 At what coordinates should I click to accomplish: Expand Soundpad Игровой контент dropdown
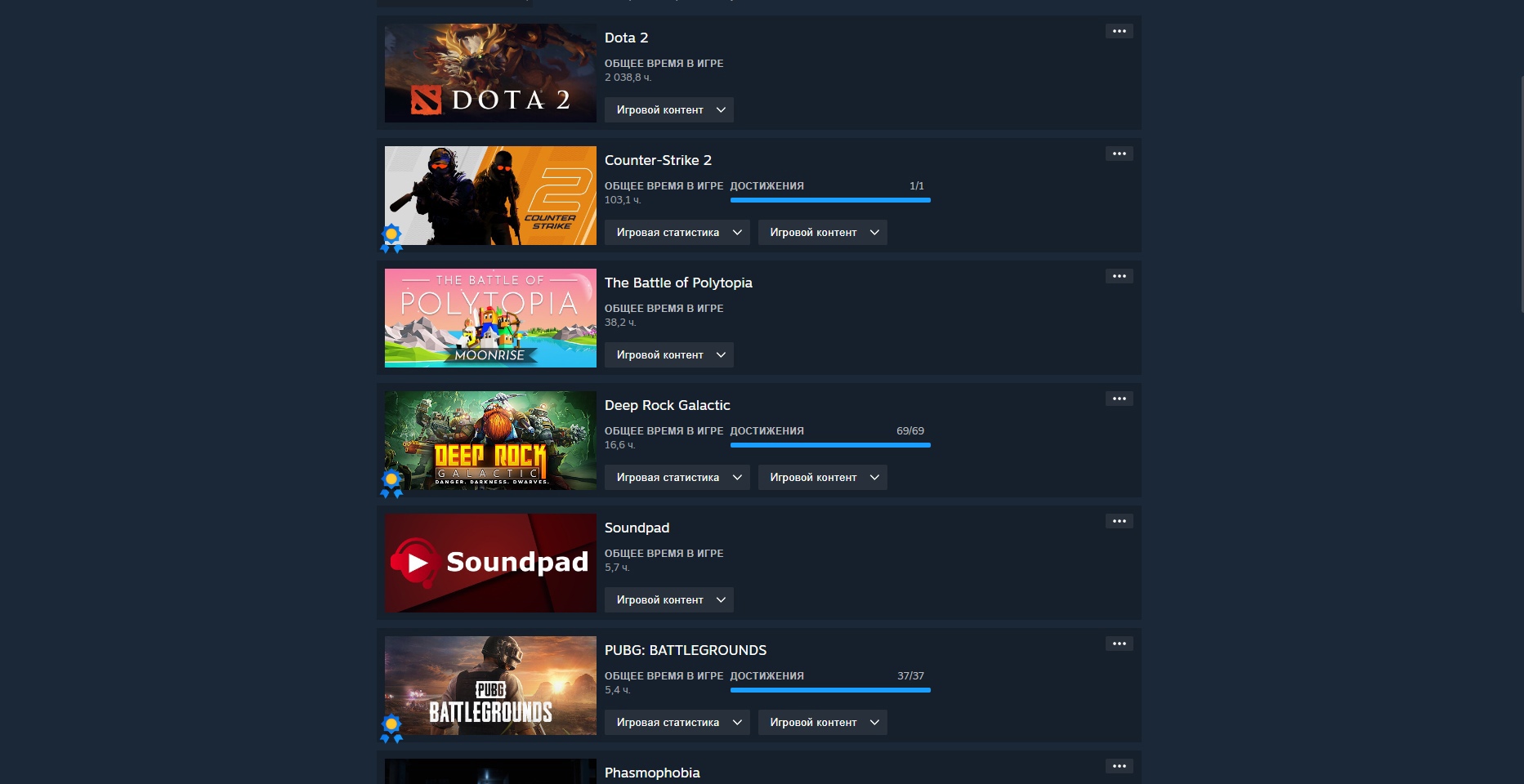[x=668, y=600]
